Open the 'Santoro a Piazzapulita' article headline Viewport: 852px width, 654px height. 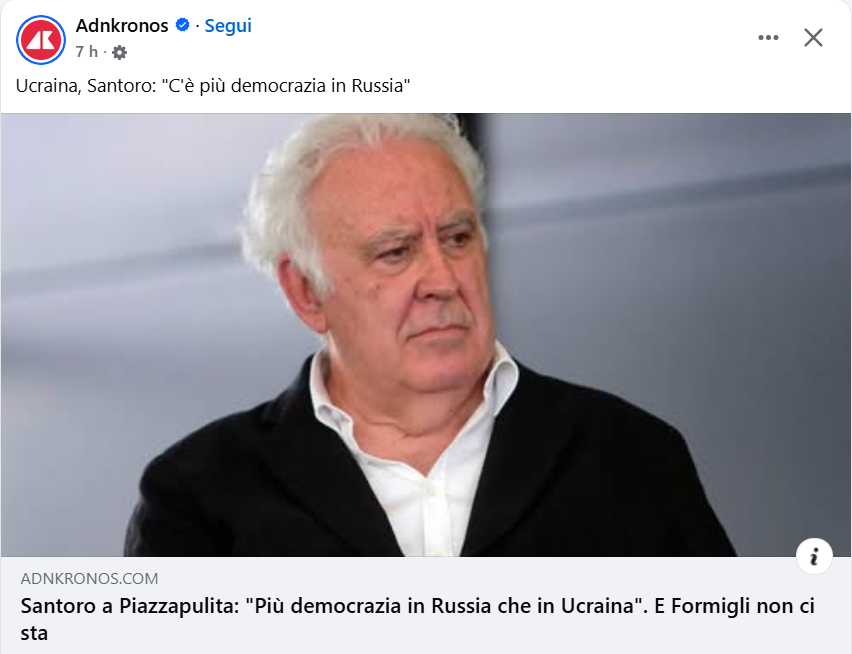(x=417, y=619)
